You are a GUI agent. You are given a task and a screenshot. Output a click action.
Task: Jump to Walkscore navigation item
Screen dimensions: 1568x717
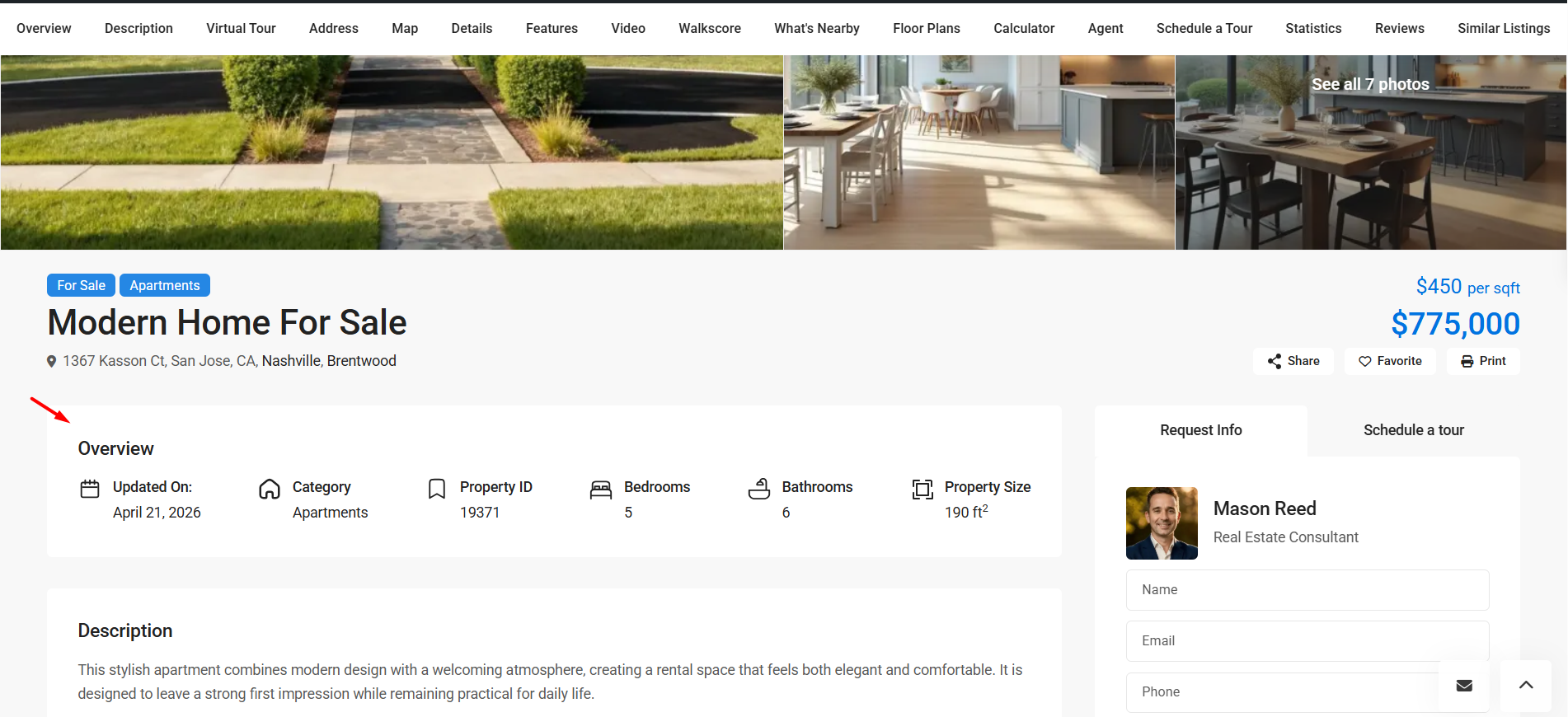coord(709,28)
